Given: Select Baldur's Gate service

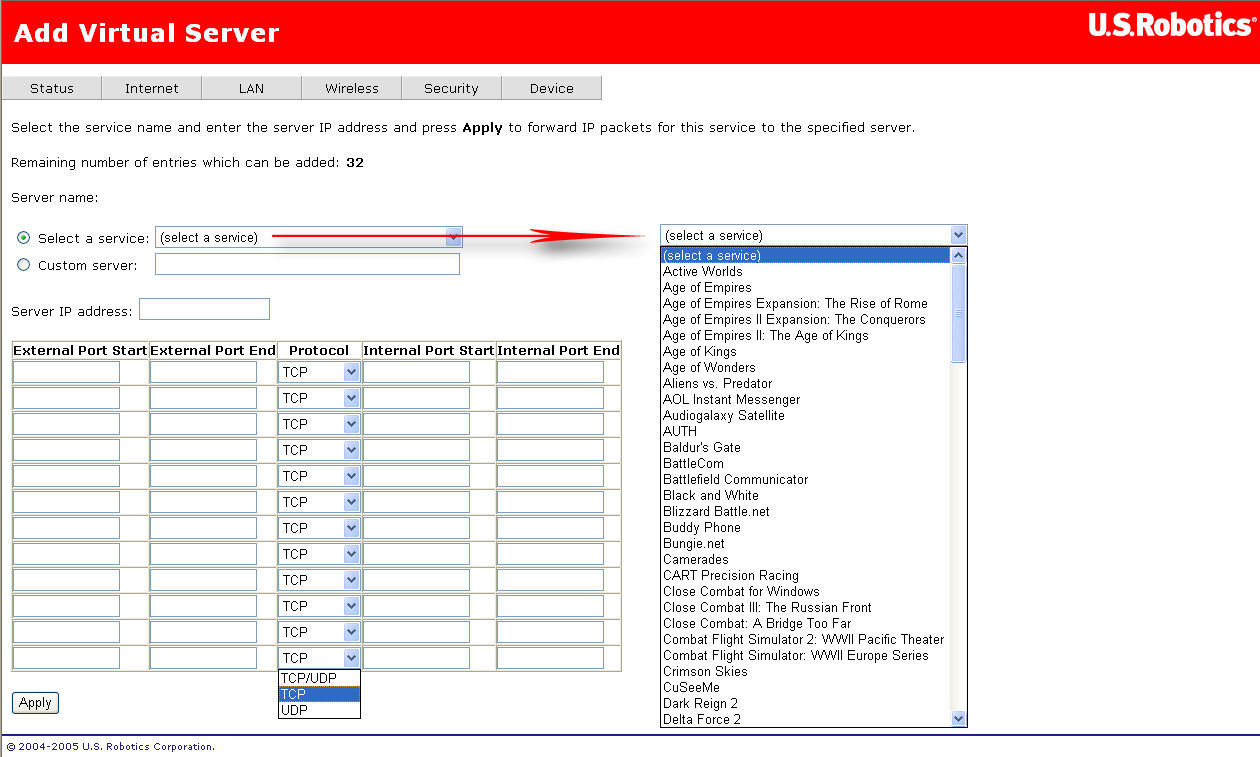Looking at the screenshot, I should tap(806, 447).
